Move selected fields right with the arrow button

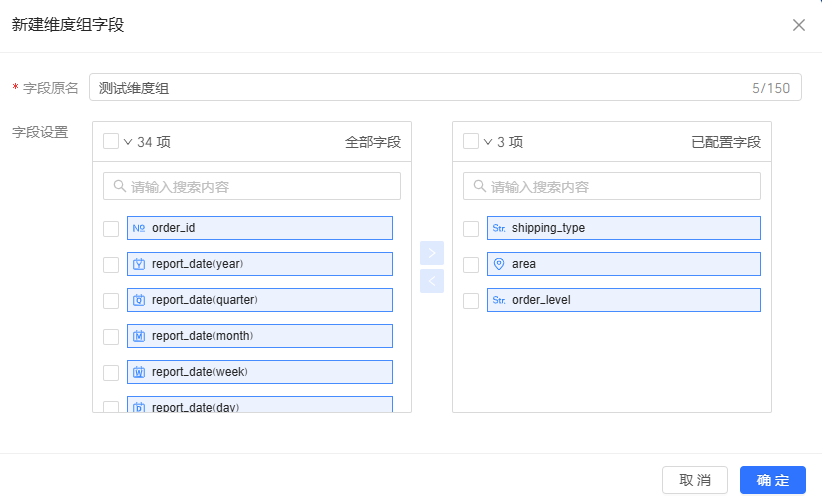(432, 252)
